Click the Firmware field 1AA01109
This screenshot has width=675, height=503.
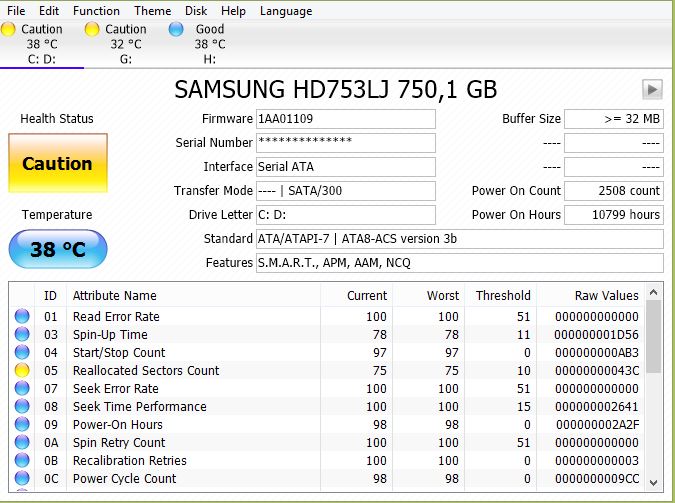point(346,119)
